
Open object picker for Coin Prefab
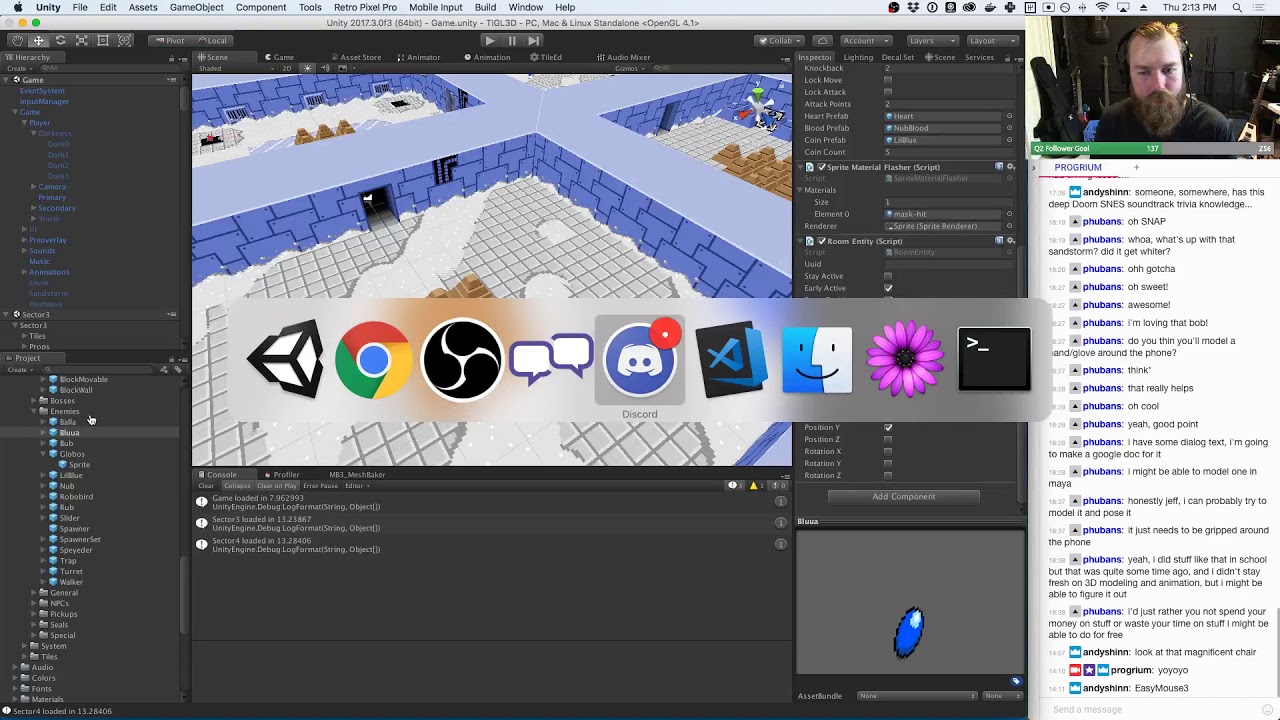point(1009,140)
